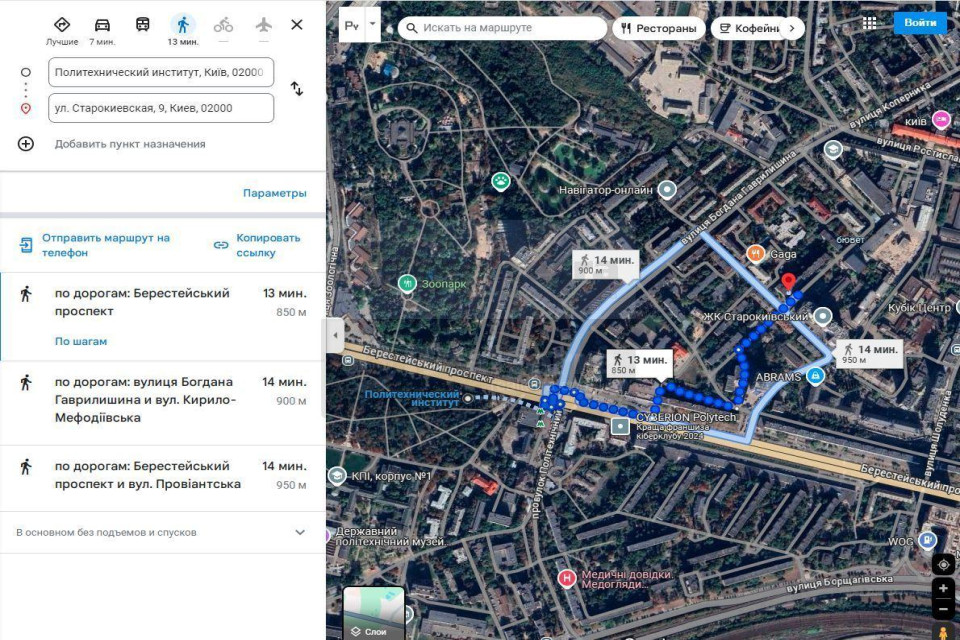Open the Google apps grid
This screenshot has width=960, height=640.
[869, 23]
